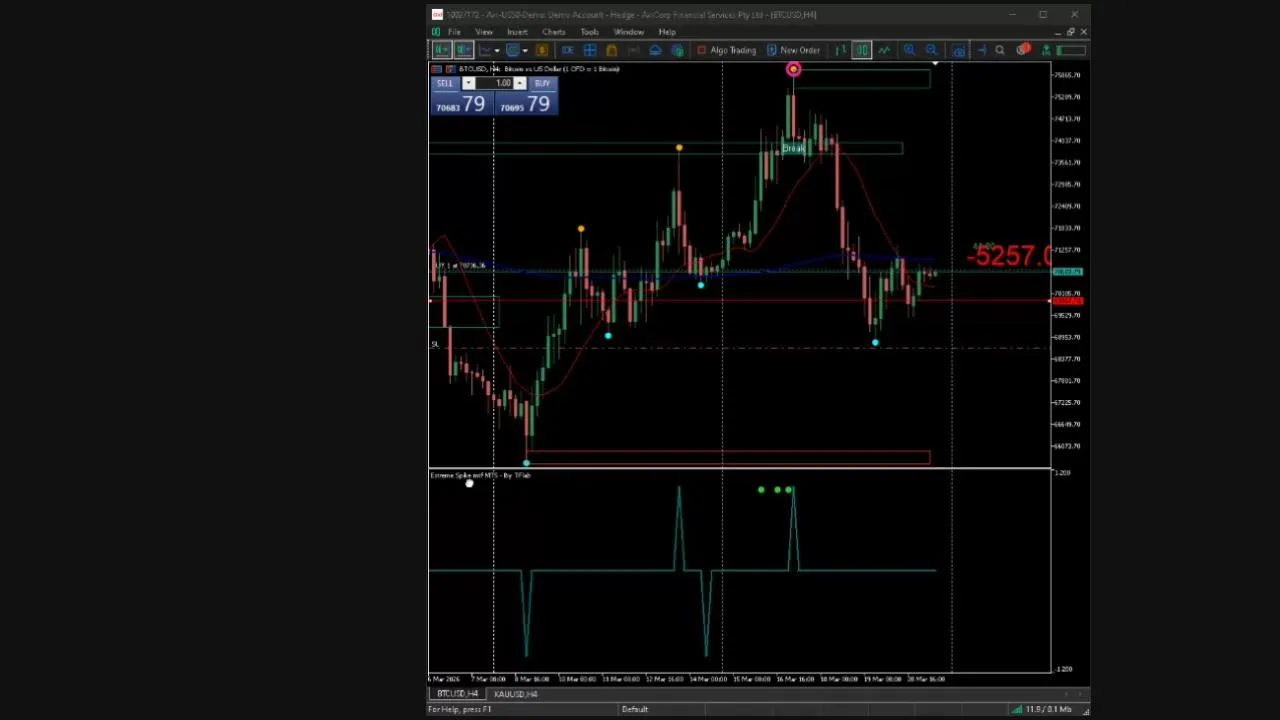Click the Zoom In magnifier icon
The image size is (1280, 720).
coord(909,50)
